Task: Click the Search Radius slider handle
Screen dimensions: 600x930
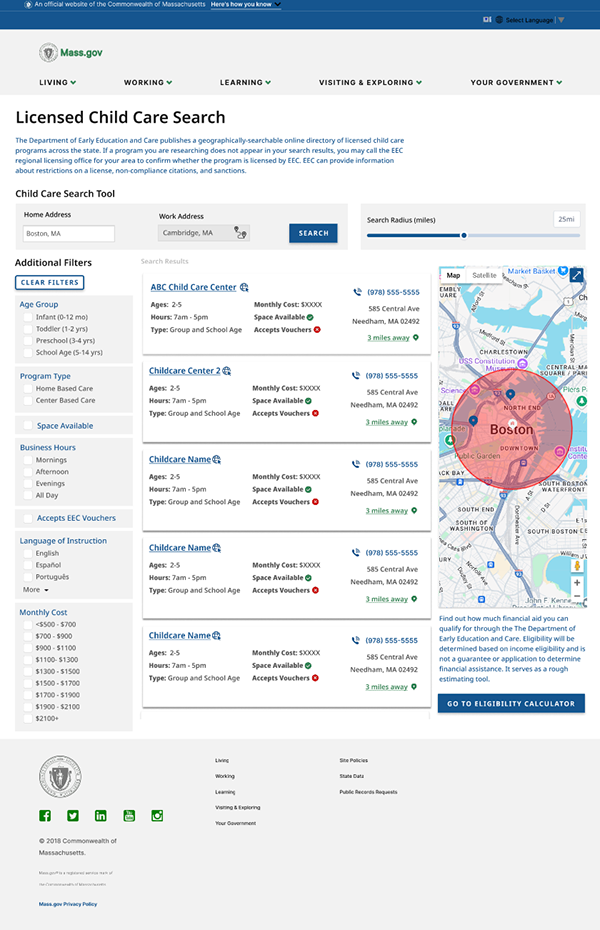Action: pos(464,235)
